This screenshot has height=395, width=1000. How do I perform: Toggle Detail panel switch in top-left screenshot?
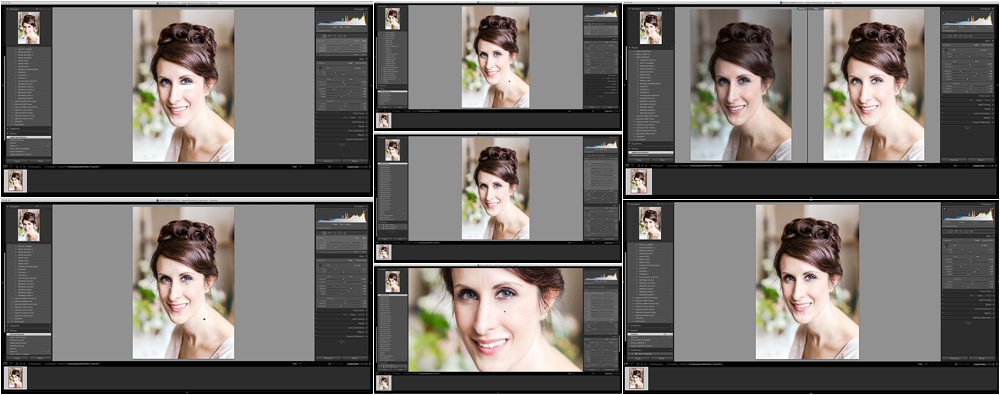click(316, 126)
